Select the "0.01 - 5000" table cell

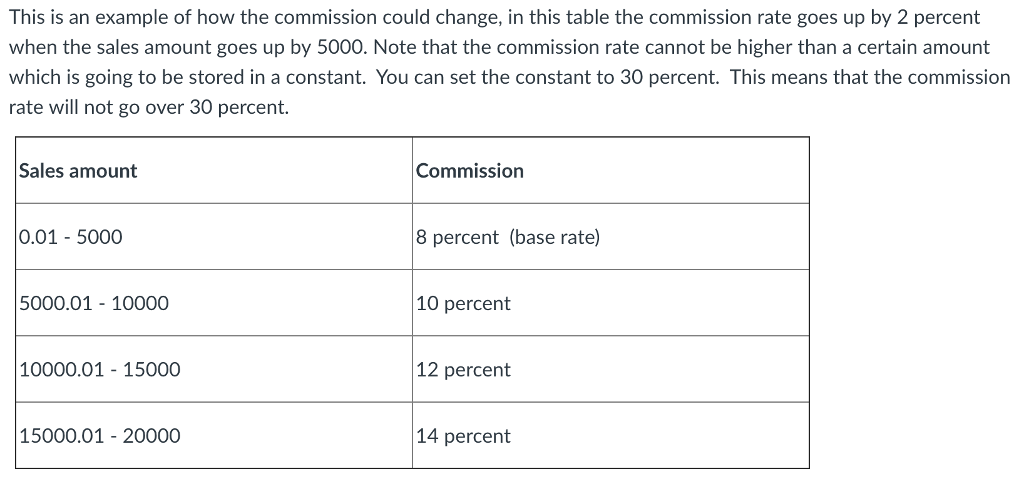[214, 236]
